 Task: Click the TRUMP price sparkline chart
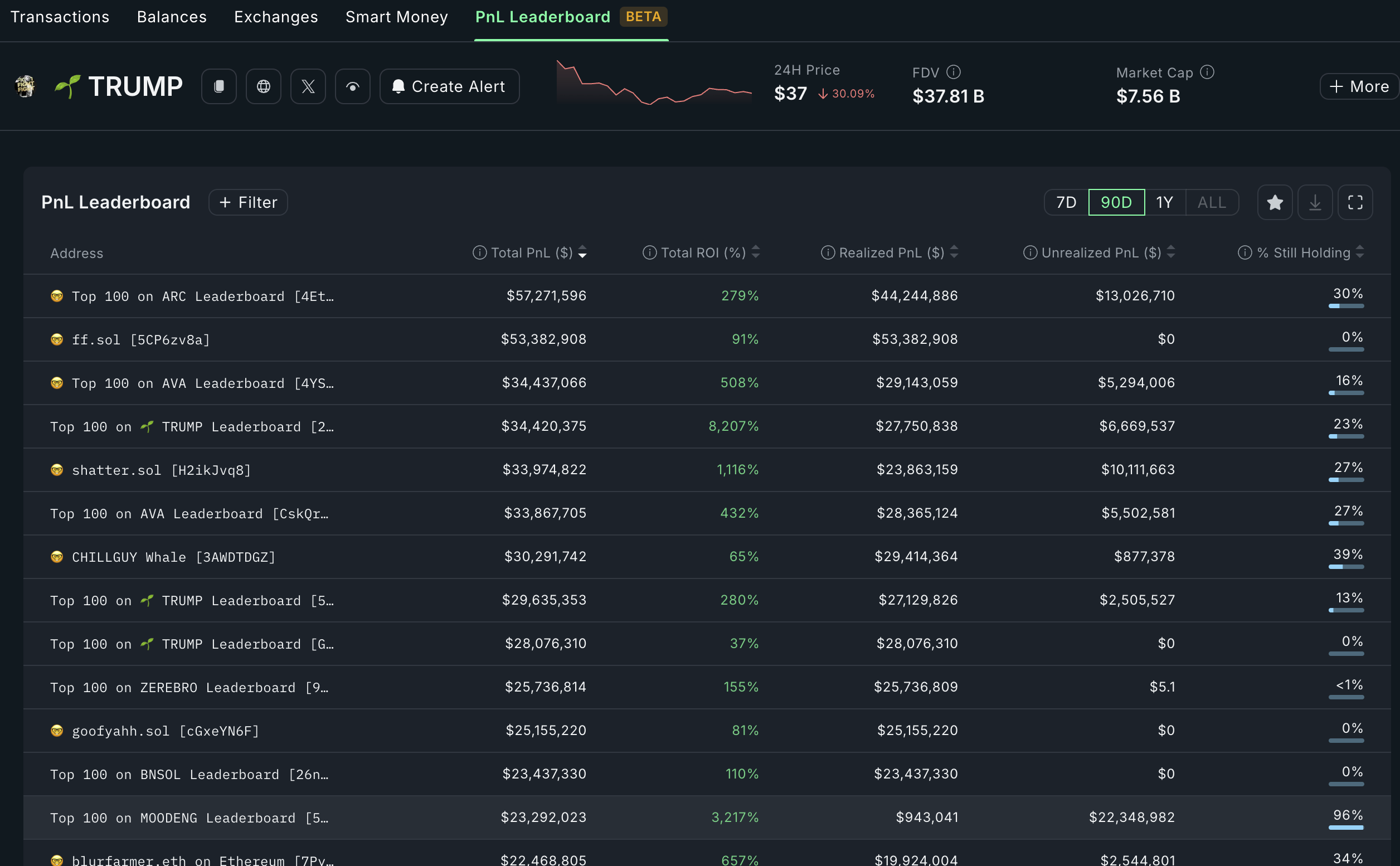(654, 83)
